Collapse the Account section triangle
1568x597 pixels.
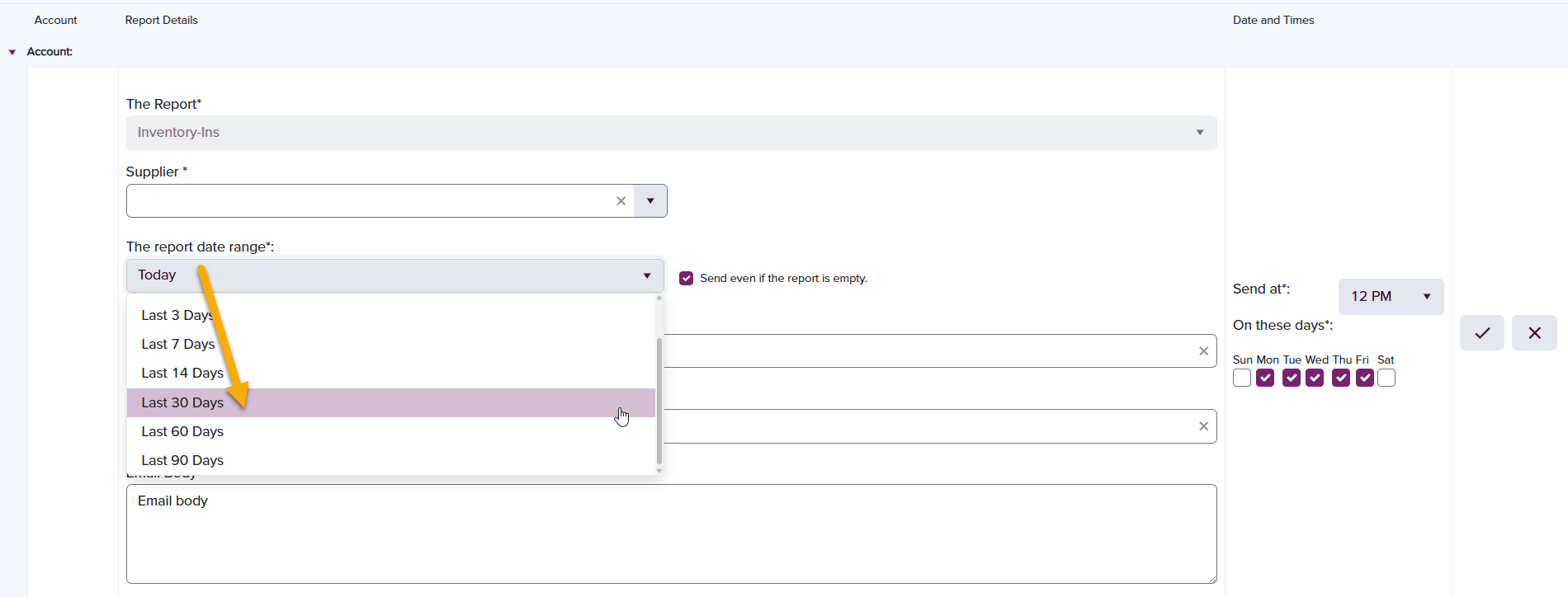[x=12, y=52]
